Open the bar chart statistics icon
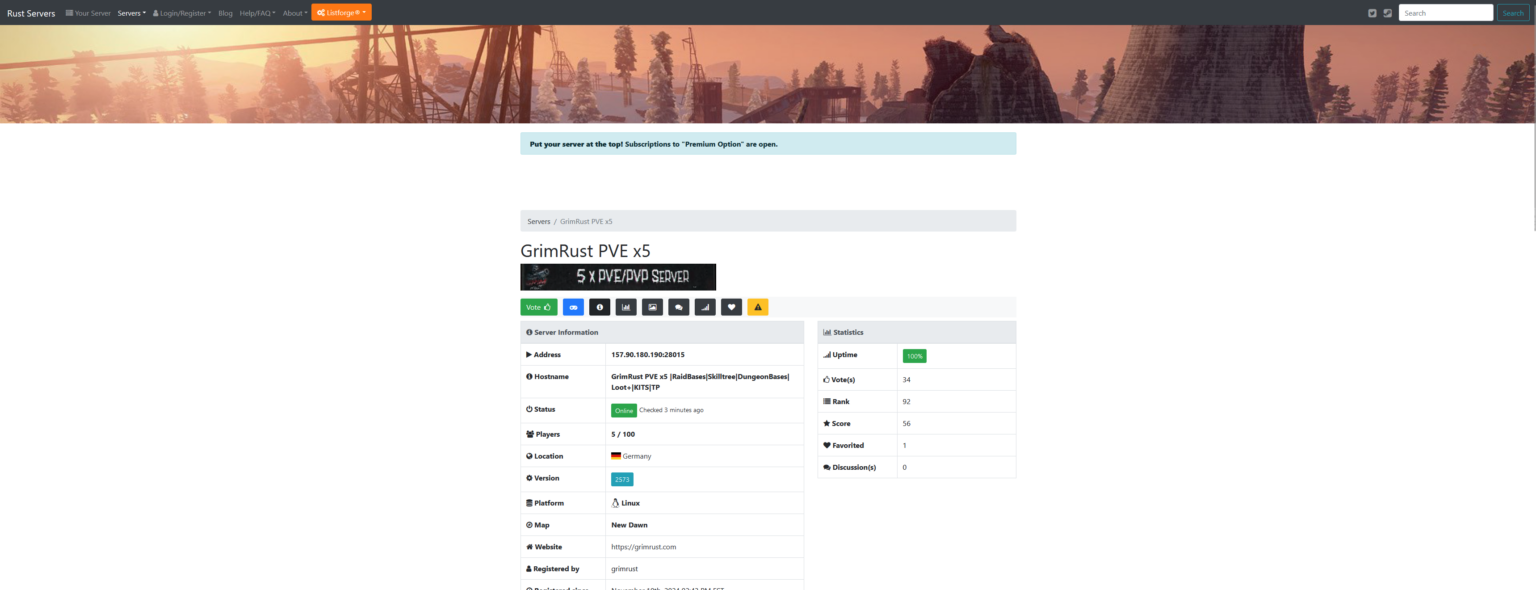This screenshot has height=590, width=1536. (x=626, y=307)
